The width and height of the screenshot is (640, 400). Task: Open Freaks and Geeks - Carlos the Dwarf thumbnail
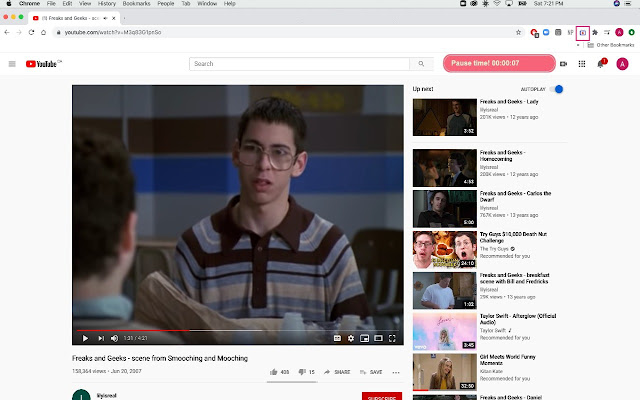point(444,209)
